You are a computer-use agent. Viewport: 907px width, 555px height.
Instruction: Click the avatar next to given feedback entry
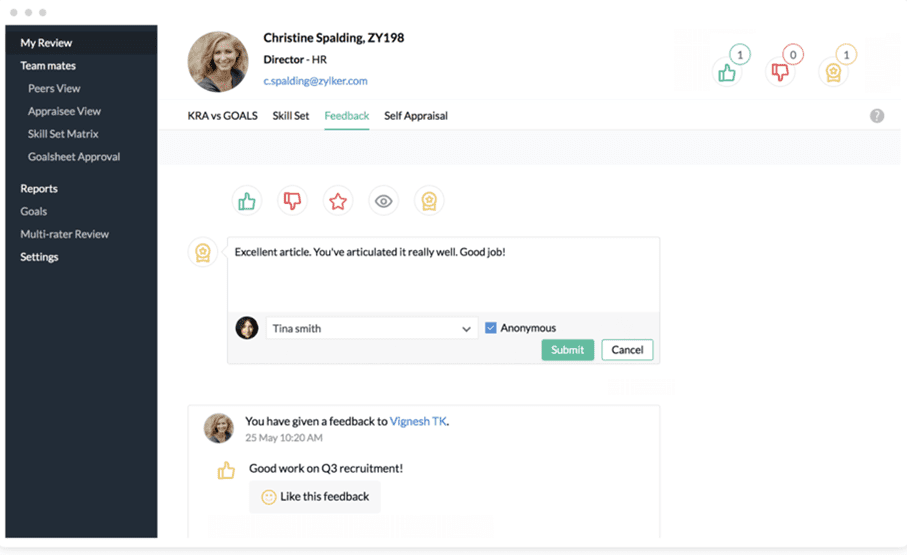coord(219,428)
